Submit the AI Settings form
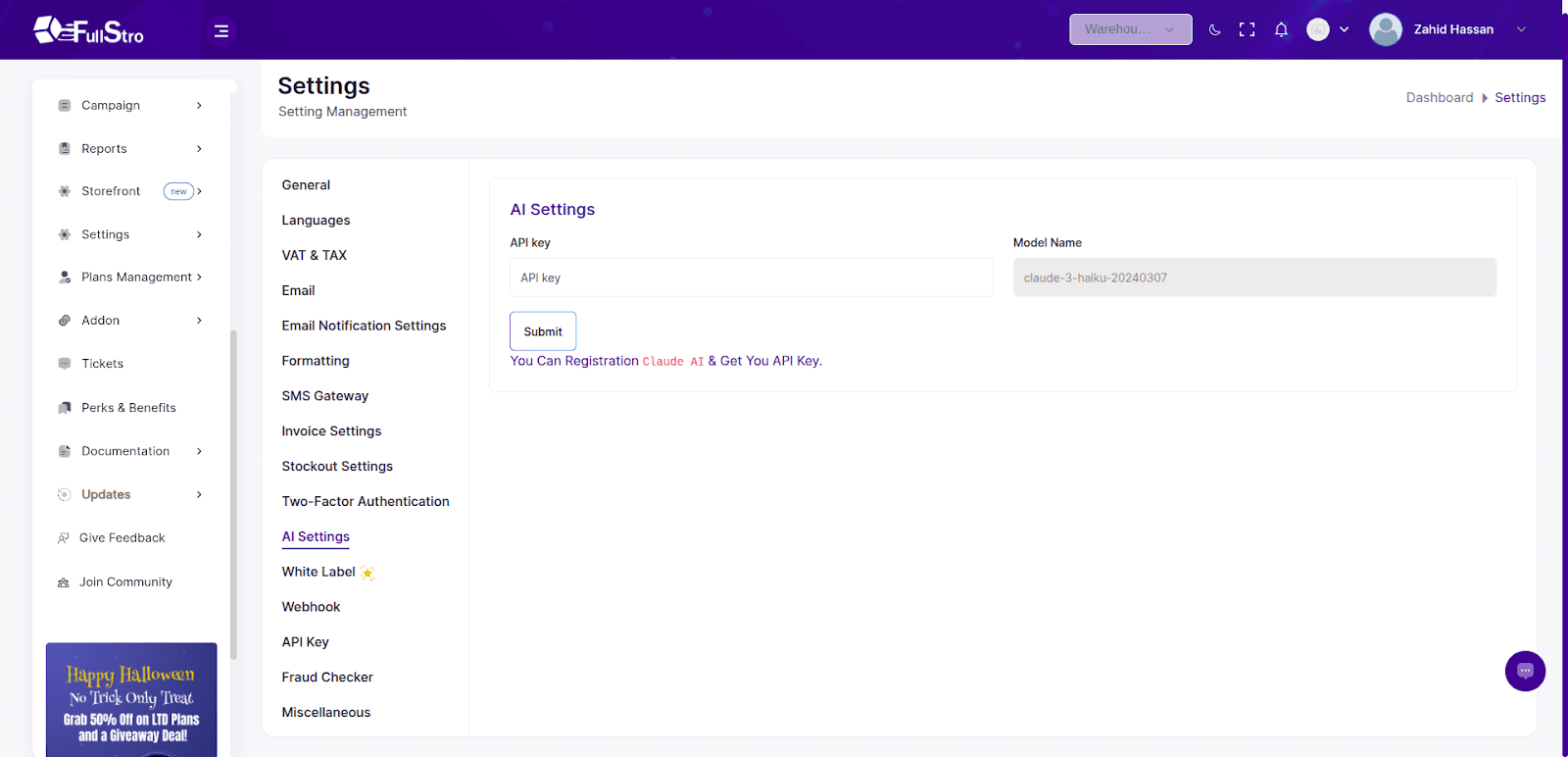The width and height of the screenshot is (1568, 757). tap(543, 331)
